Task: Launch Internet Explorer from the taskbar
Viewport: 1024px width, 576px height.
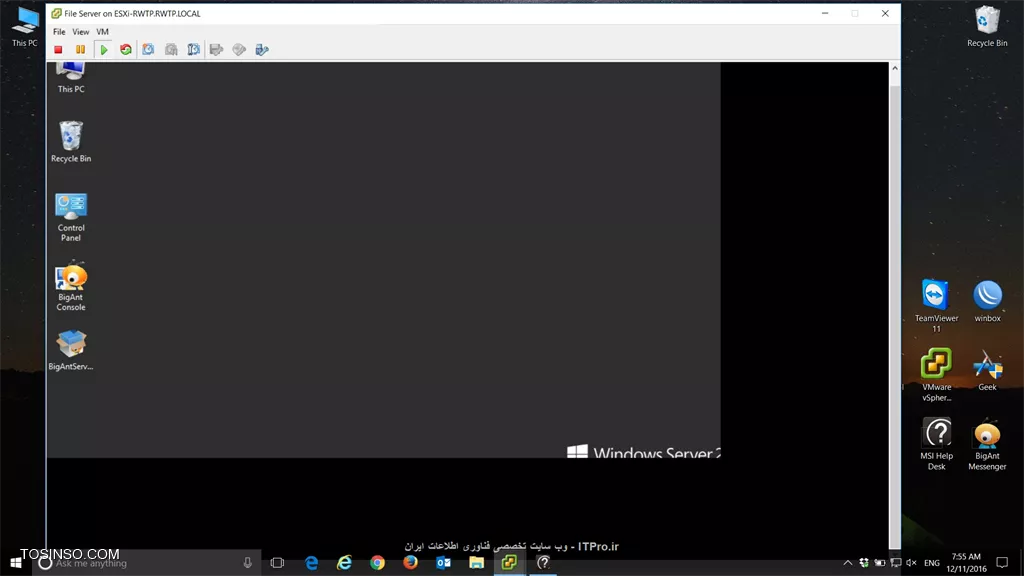Action: pyautogui.click(x=344, y=562)
